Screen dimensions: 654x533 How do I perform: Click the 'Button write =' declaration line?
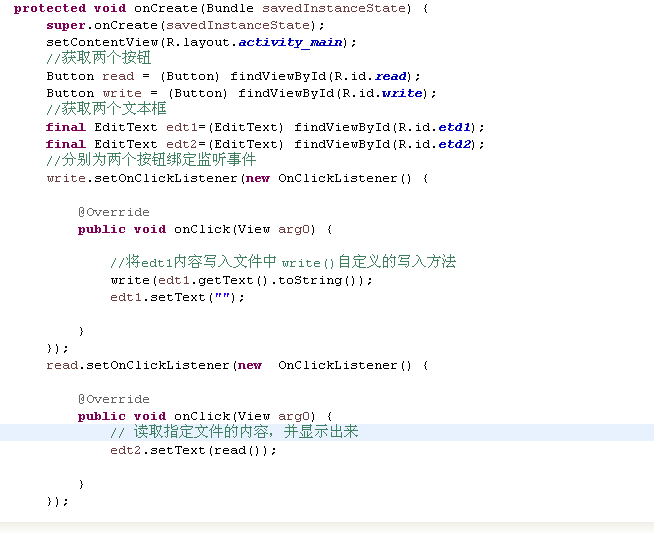click(241, 93)
